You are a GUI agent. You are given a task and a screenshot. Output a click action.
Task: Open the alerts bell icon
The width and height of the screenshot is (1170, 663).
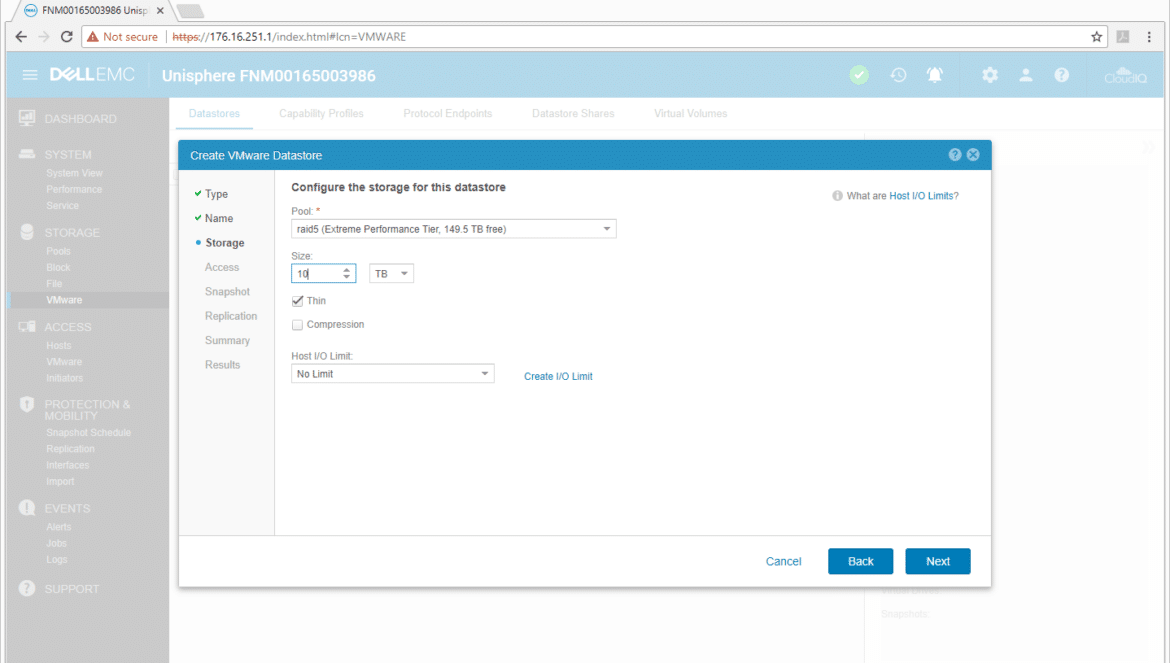[934, 75]
